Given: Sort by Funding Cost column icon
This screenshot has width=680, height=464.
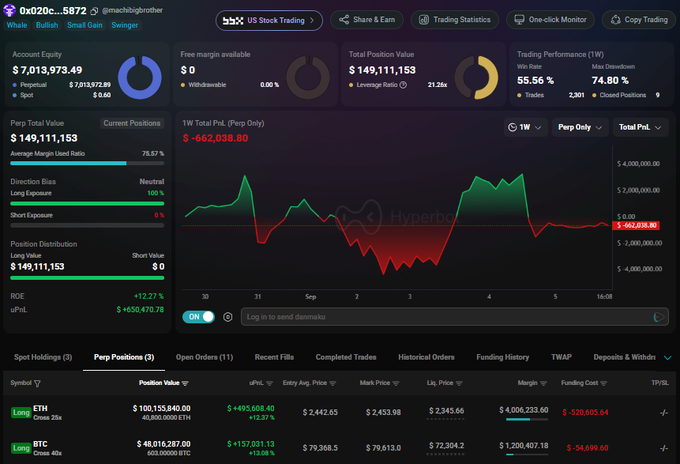Looking at the screenshot, I should [604, 383].
